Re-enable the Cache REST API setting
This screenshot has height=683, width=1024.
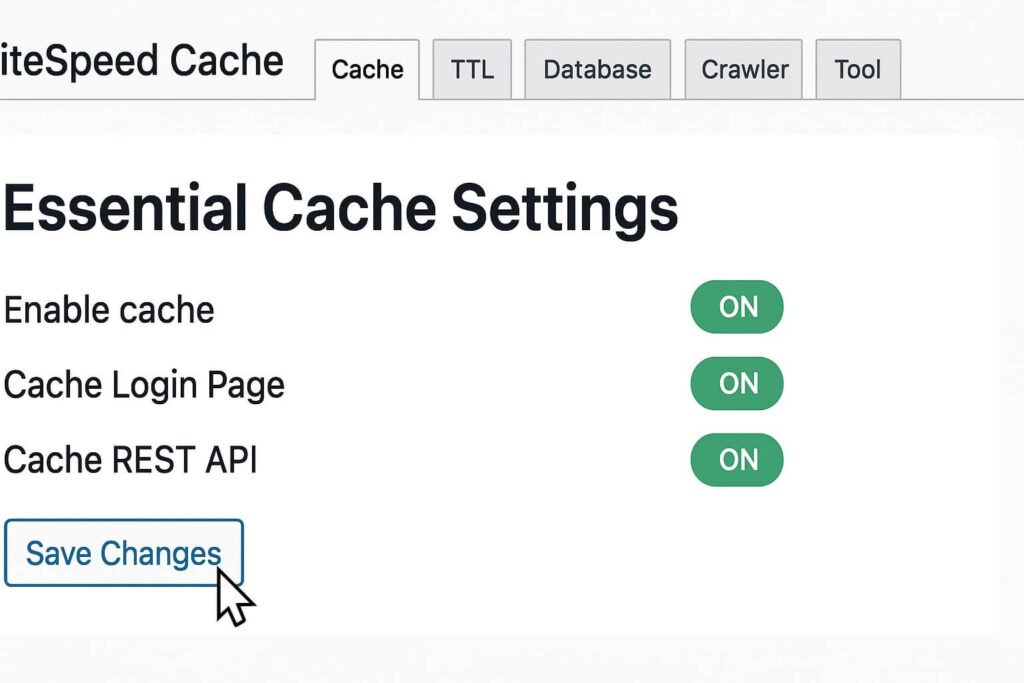(737, 460)
